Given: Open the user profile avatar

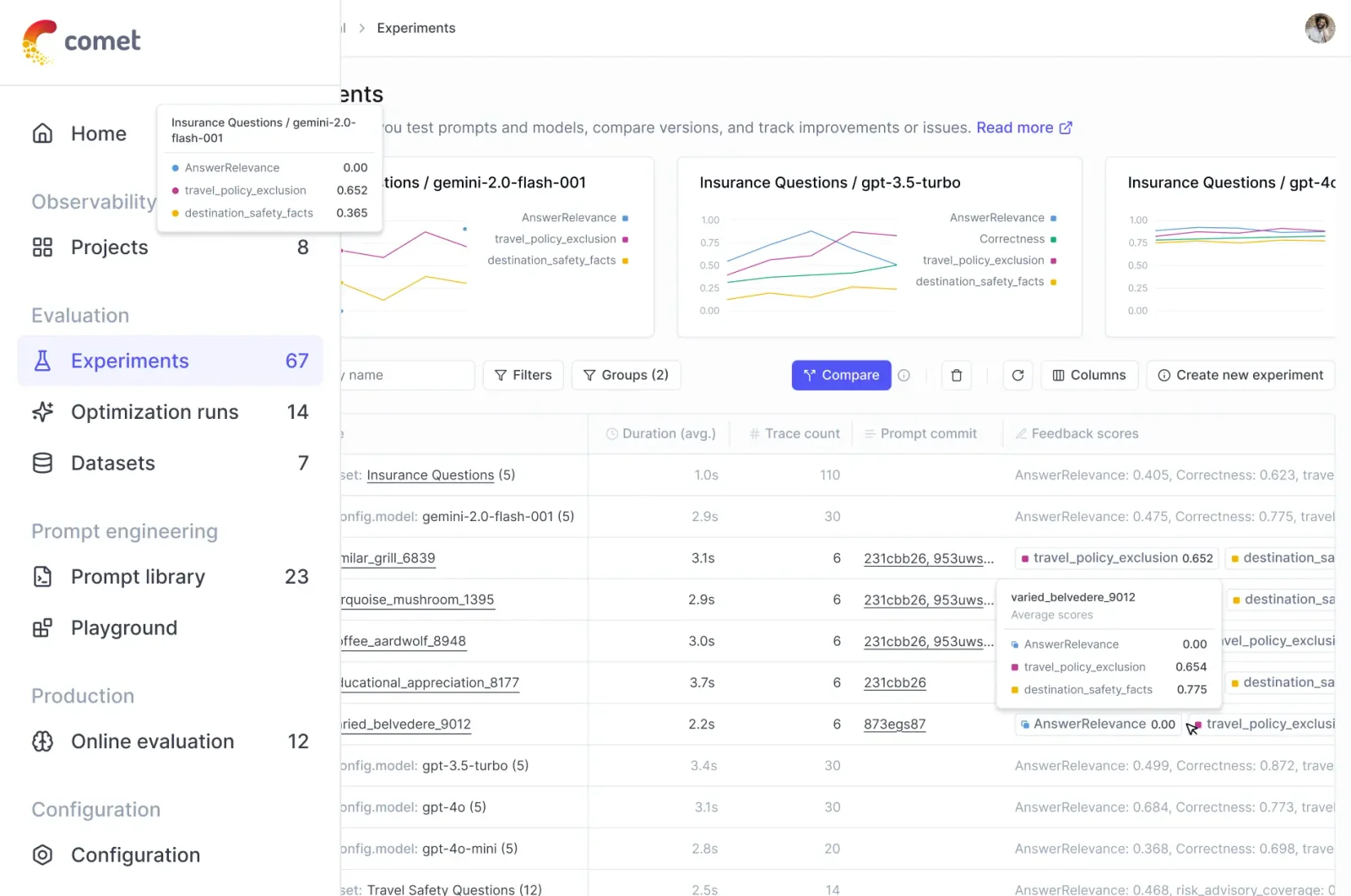Looking at the screenshot, I should (1319, 28).
